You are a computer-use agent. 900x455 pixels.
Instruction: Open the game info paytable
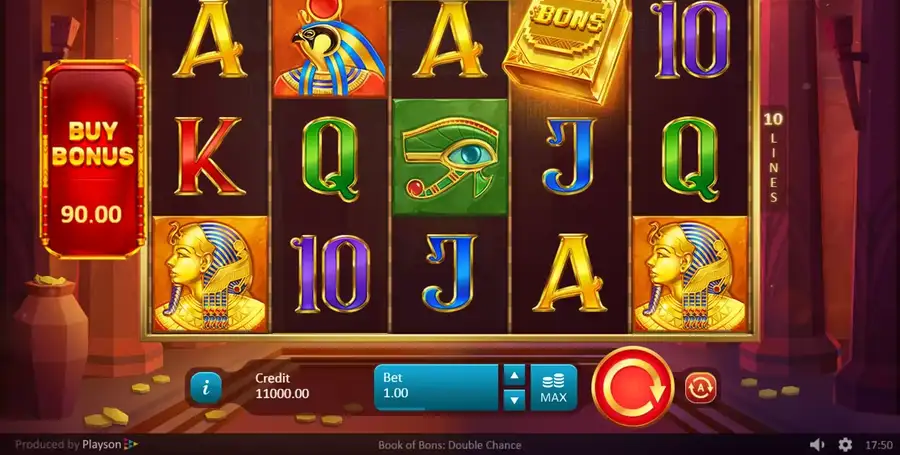[x=205, y=388]
